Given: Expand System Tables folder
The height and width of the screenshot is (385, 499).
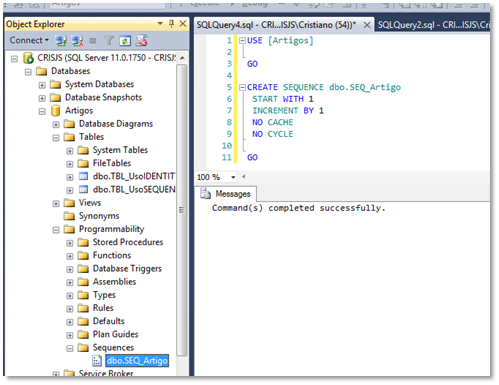Looking at the screenshot, I should [70, 151].
